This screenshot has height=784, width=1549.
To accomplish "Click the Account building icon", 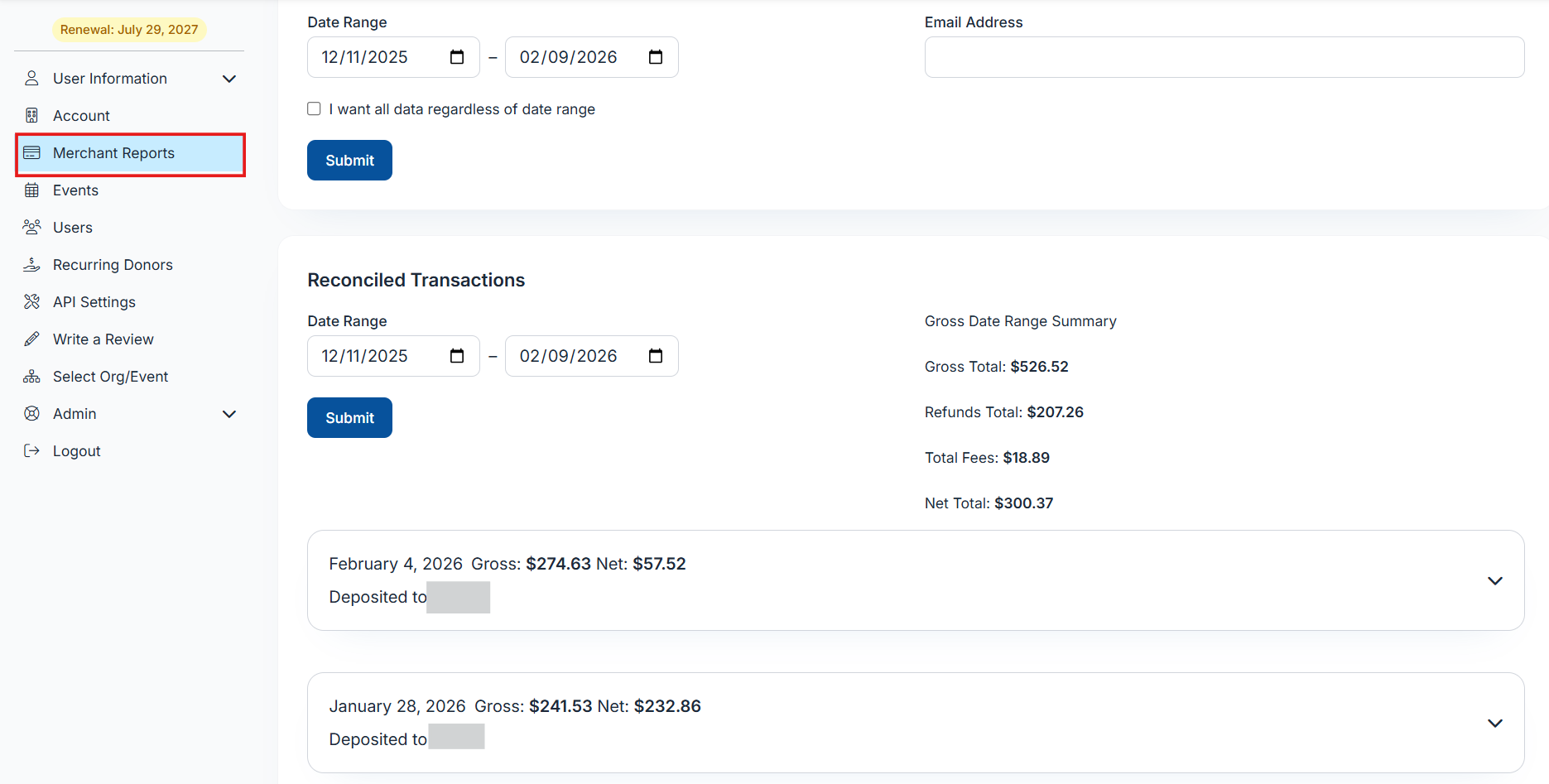I will pyautogui.click(x=31, y=116).
